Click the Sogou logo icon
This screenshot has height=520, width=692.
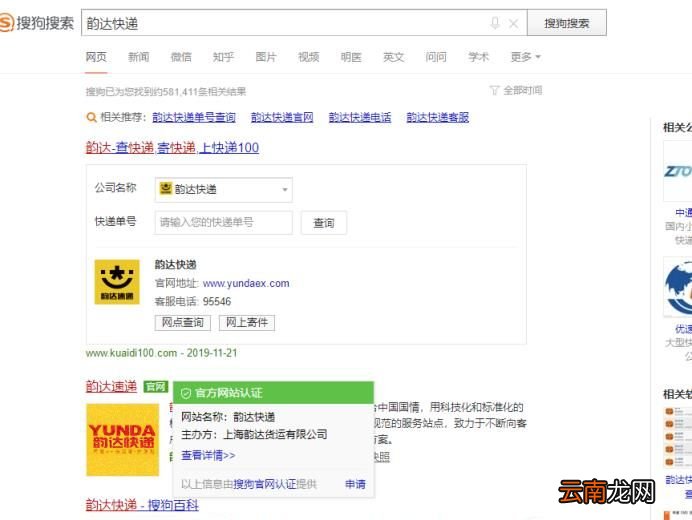tap(7, 23)
